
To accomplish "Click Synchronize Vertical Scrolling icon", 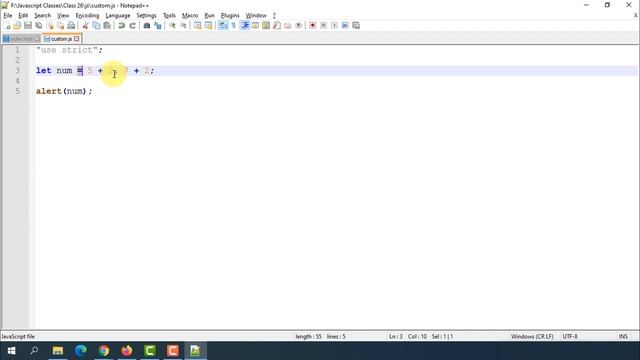I will pyautogui.click(x=198, y=25).
